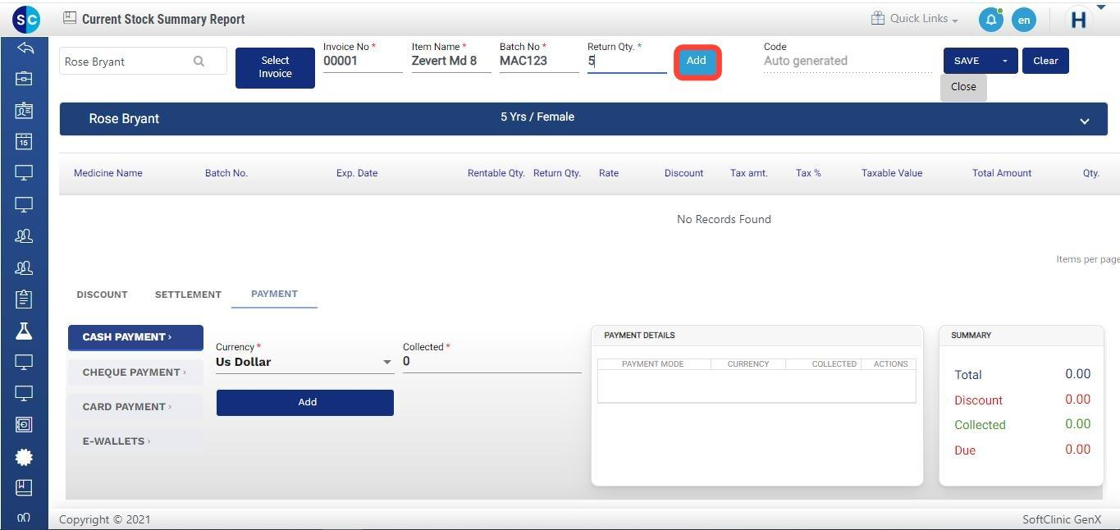Switch to the SETTLEMENT tab
1120x530 pixels.
coord(188,295)
